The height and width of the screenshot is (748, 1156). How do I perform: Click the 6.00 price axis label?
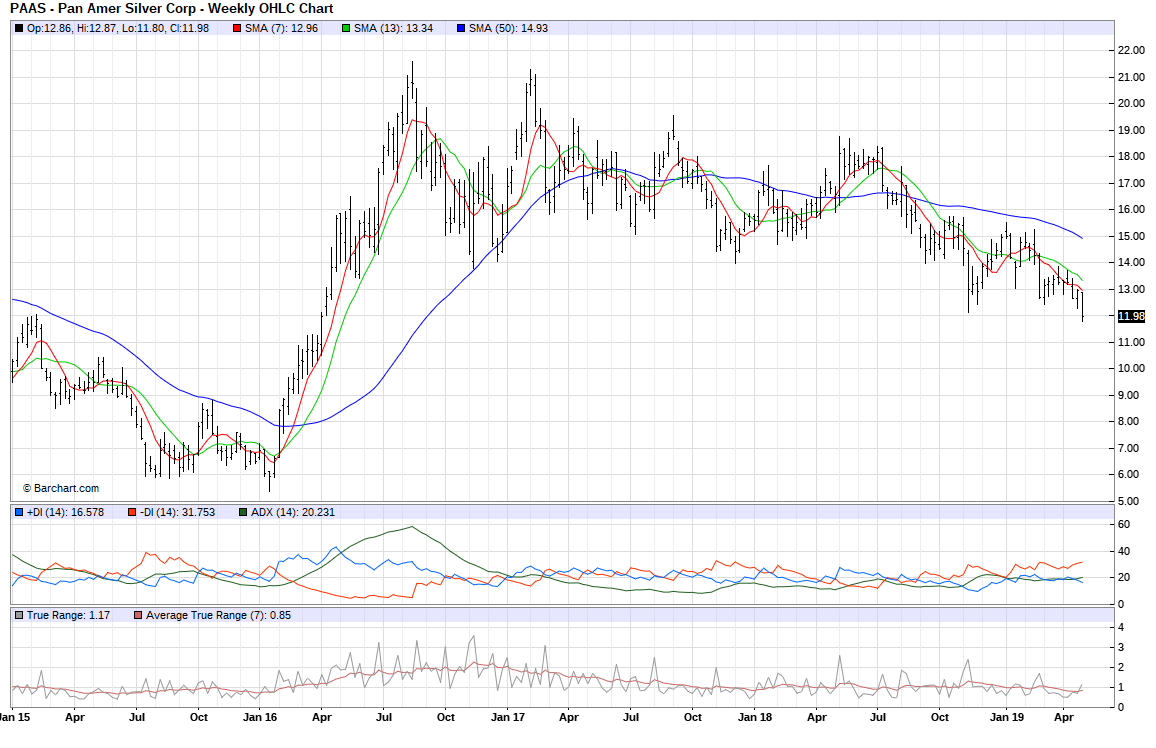tap(1128, 475)
